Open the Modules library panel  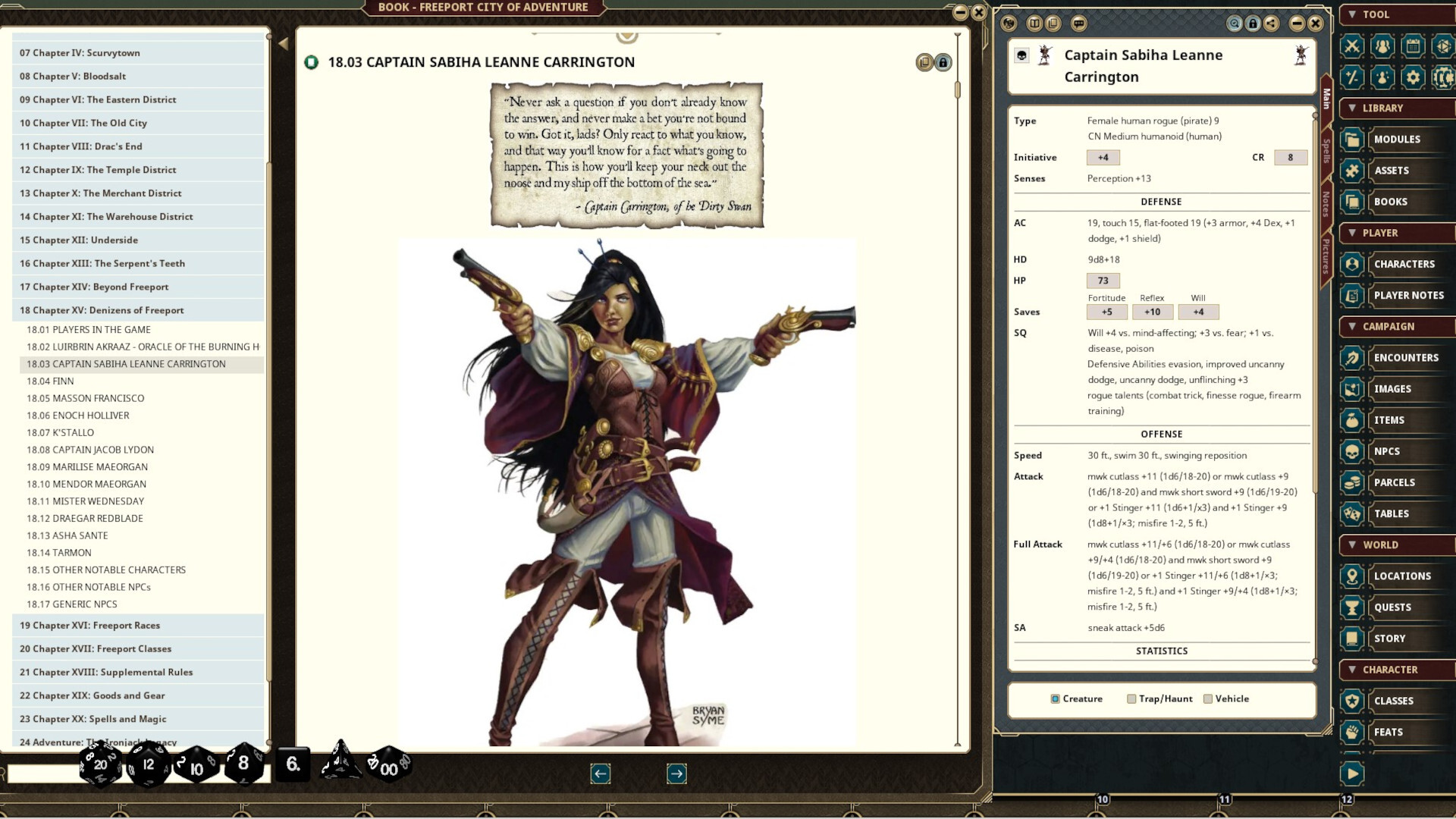click(x=1398, y=139)
